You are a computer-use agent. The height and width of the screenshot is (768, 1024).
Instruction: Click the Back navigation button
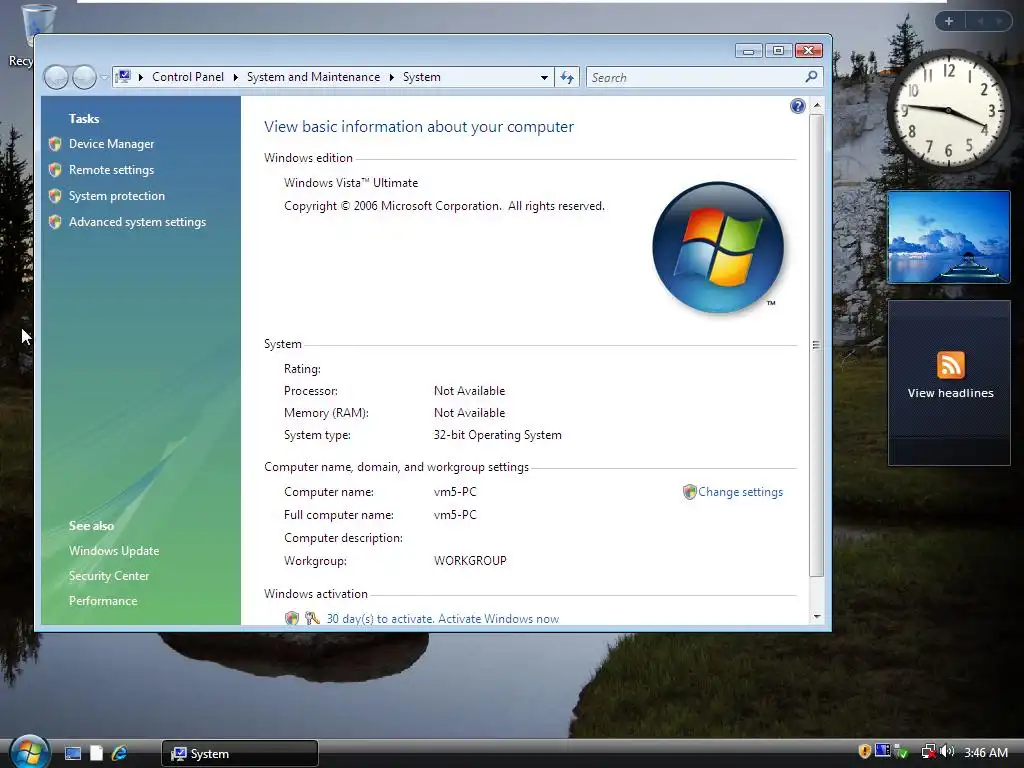pos(56,78)
